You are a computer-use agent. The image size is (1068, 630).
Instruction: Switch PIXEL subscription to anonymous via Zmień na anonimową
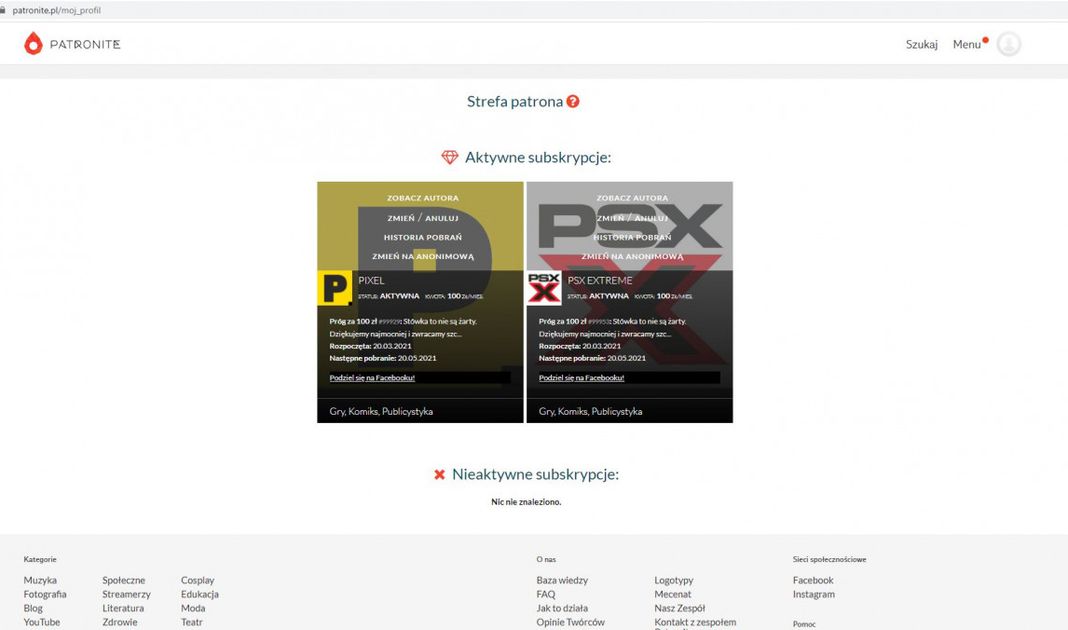pyautogui.click(x=422, y=256)
